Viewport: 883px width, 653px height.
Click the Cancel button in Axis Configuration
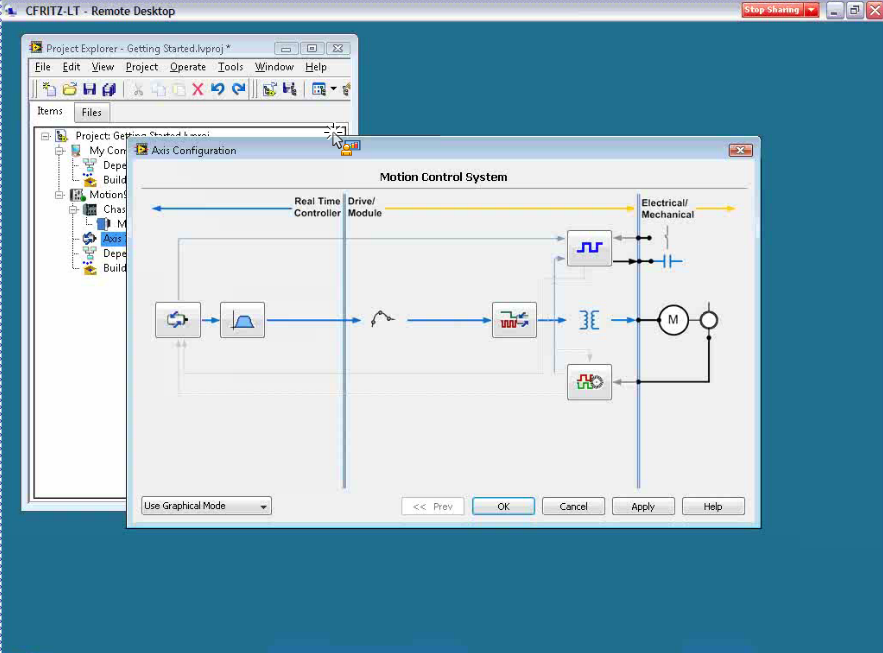click(x=573, y=506)
